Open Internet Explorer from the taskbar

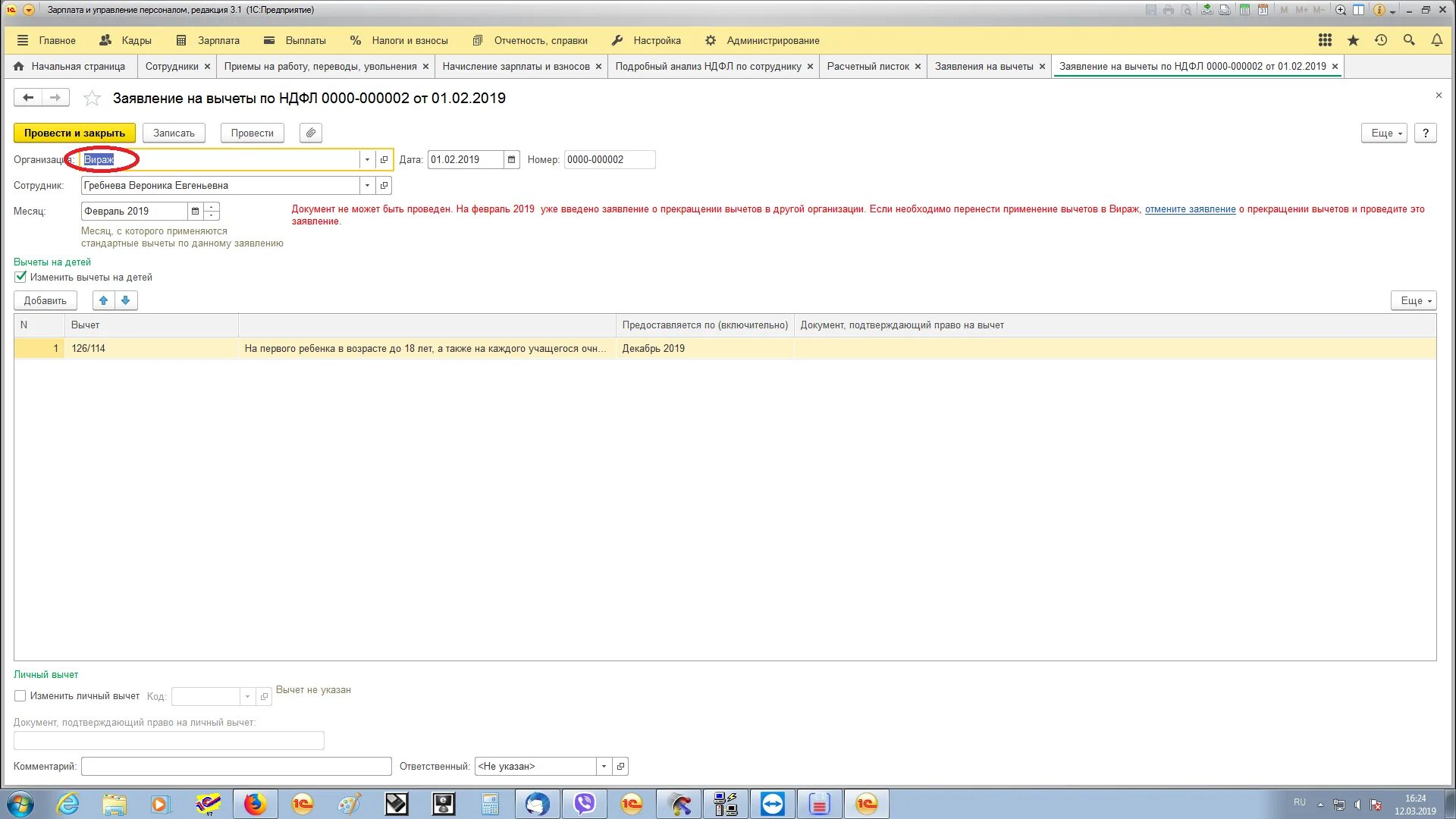click(x=68, y=804)
